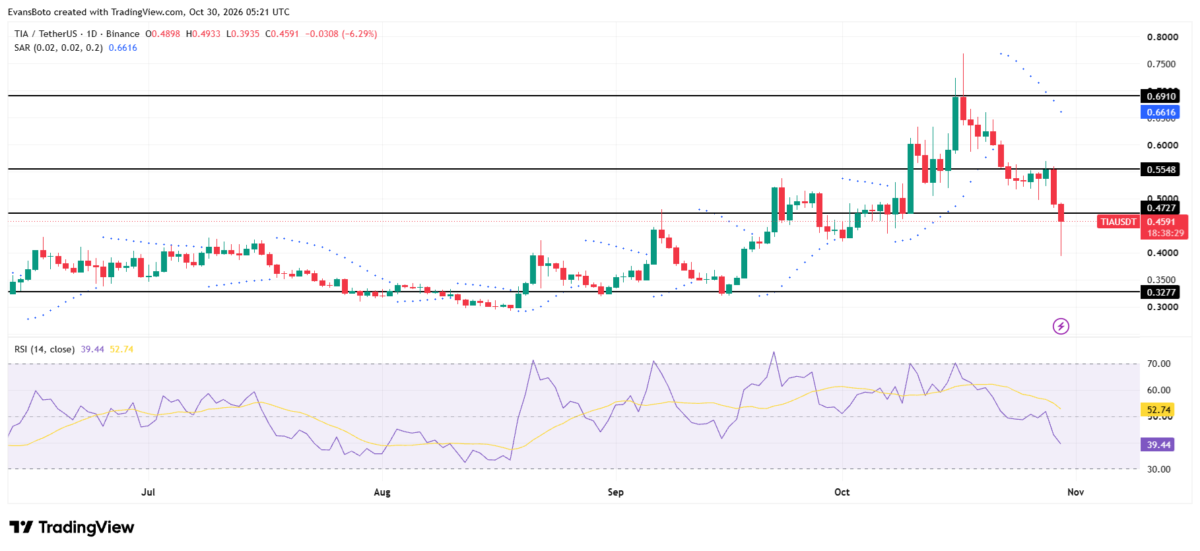Click the 0.8000 price axis tick
This screenshot has height=551, width=1200.
pyautogui.click(x=1161, y=38)
